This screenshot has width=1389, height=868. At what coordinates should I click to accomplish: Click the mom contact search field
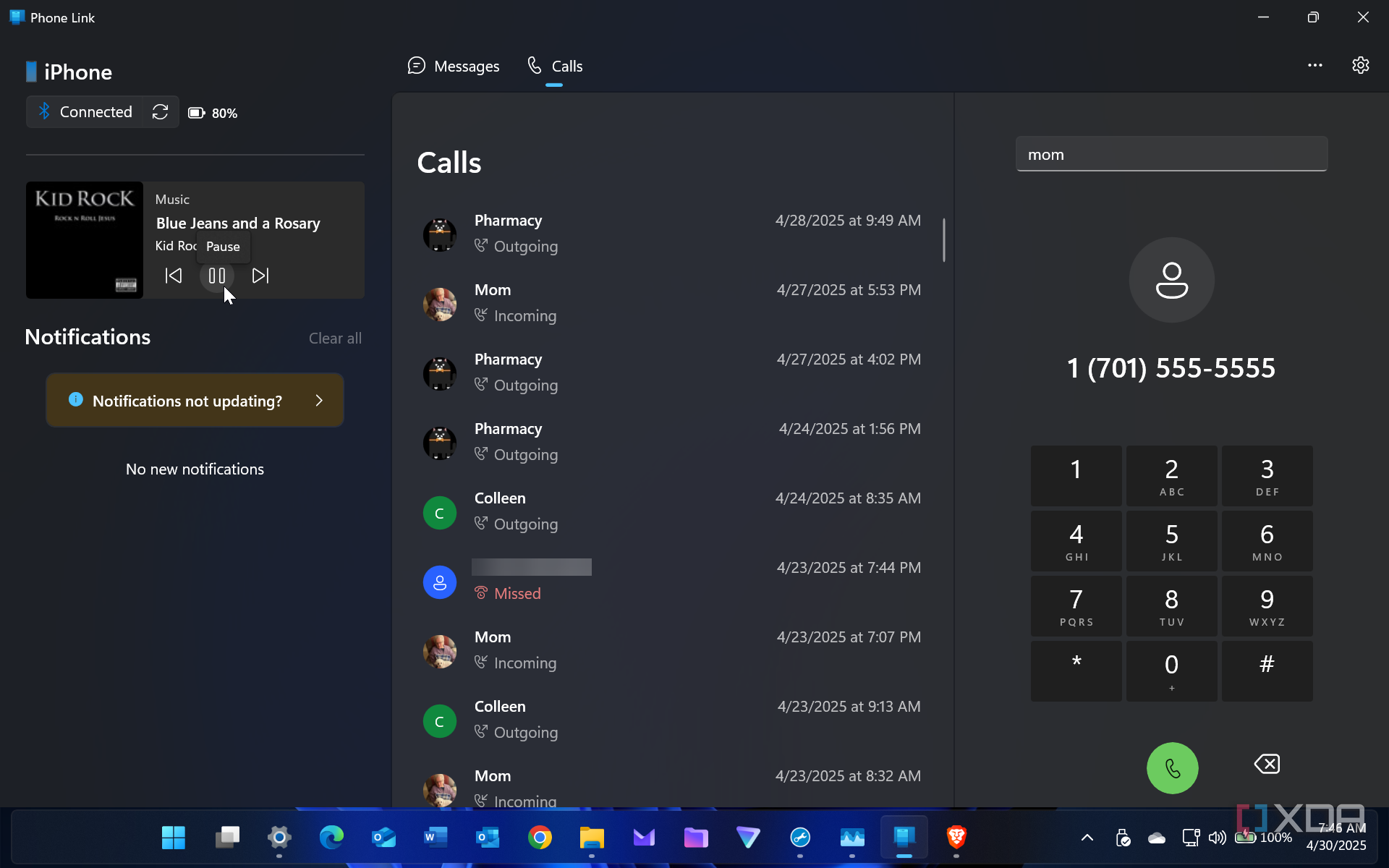pyautogui.click(x=1172, y=154)
